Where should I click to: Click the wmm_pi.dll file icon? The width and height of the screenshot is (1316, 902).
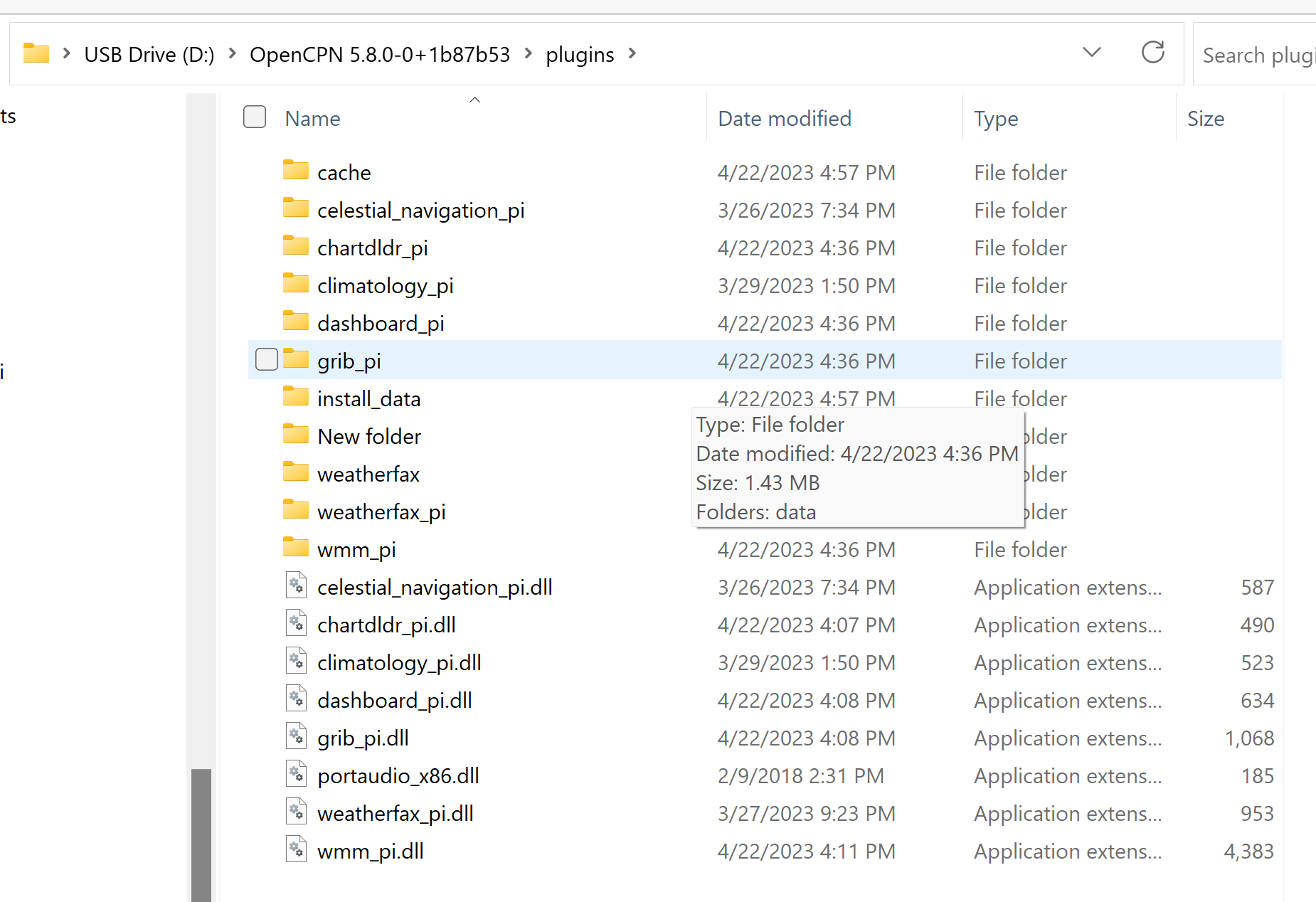295,849
